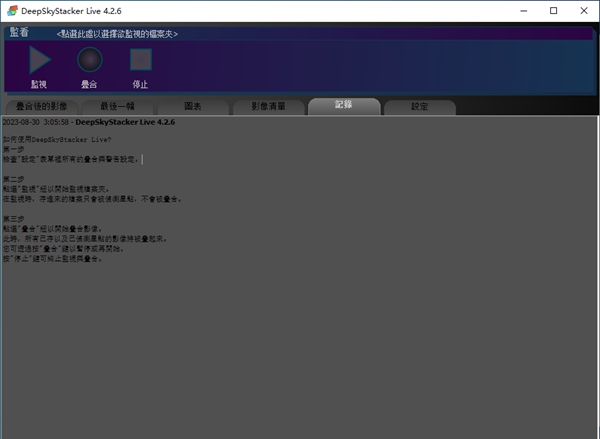The image size is (600, 439).
Task: Click the 監視 label under play icon
Action: pyautogui.click(x=39, y=84)
